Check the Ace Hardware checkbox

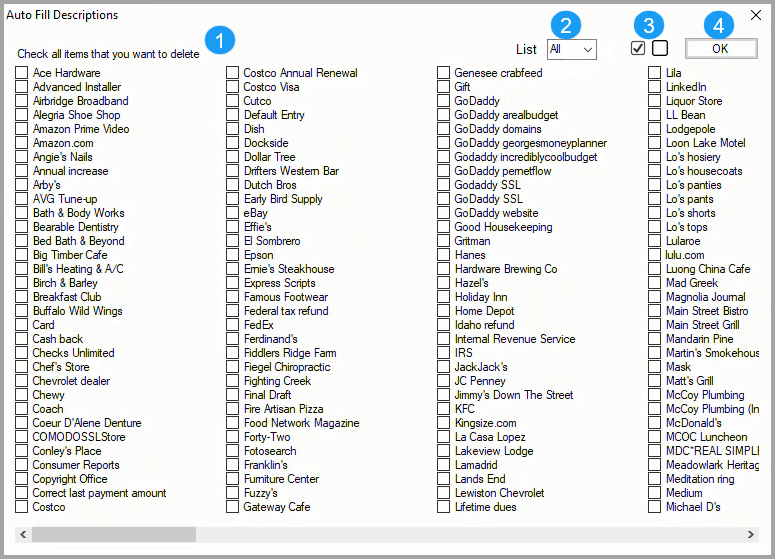coord(21,73)
